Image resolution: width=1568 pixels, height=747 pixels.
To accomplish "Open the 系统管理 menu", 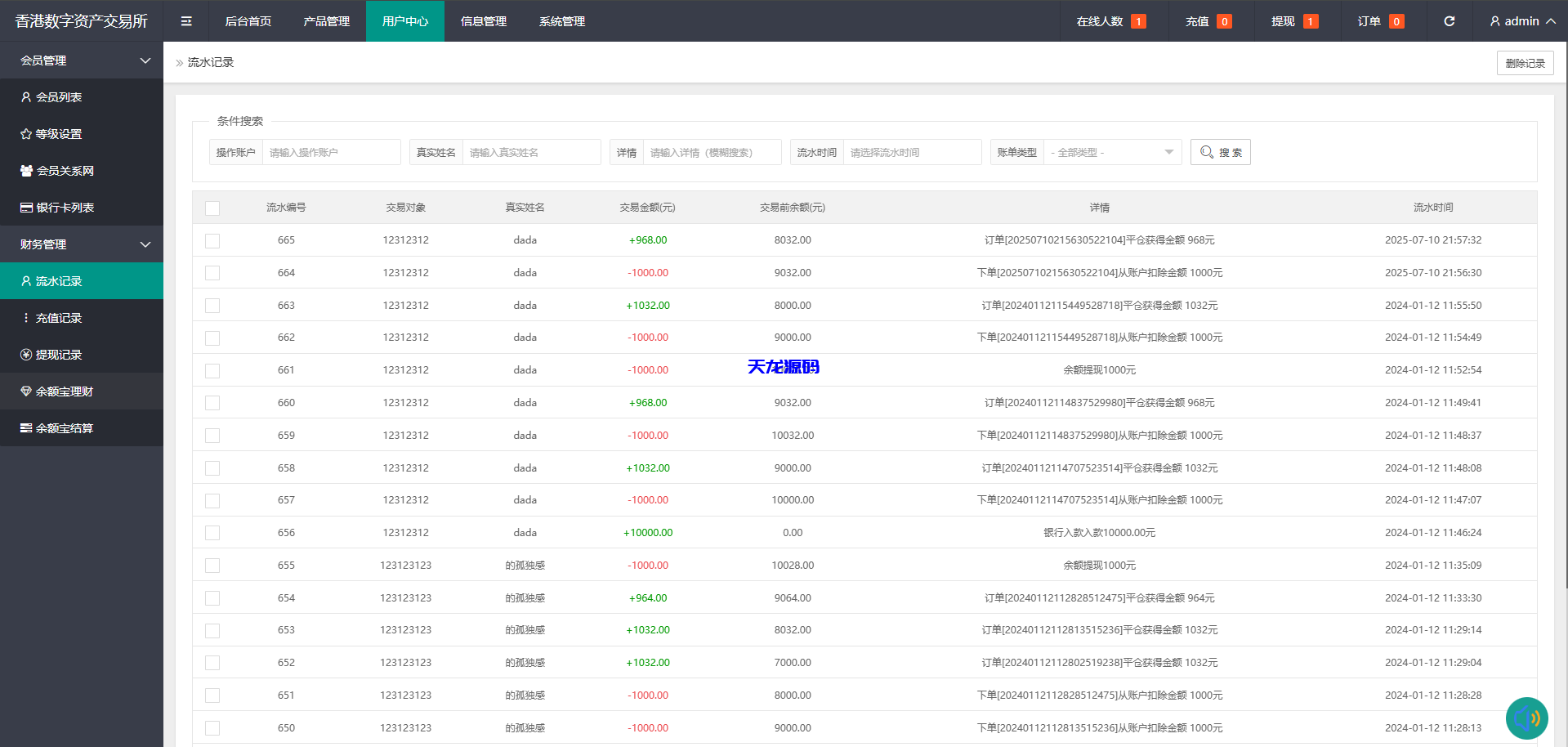I will tap(561, 21).
